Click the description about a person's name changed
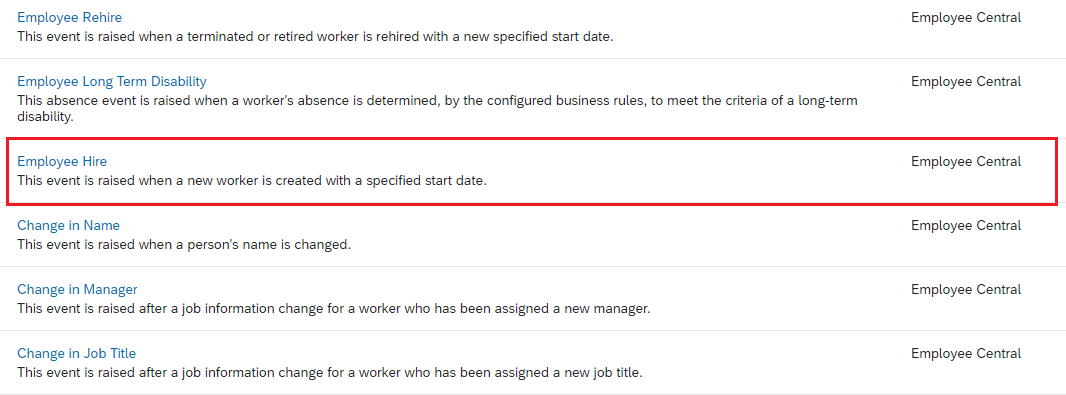Viewport: 1066px width, 395px height. [184, 245]
